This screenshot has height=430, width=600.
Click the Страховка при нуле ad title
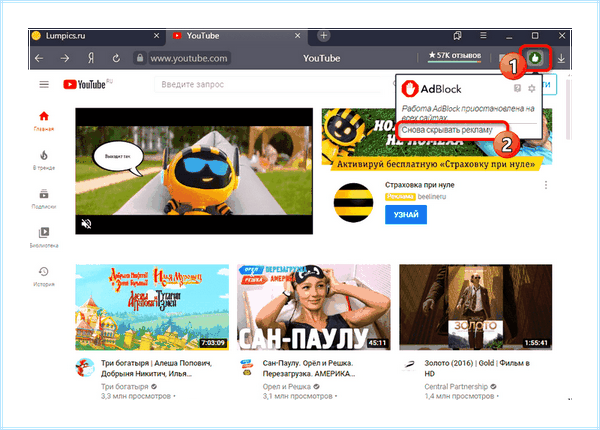420,185
